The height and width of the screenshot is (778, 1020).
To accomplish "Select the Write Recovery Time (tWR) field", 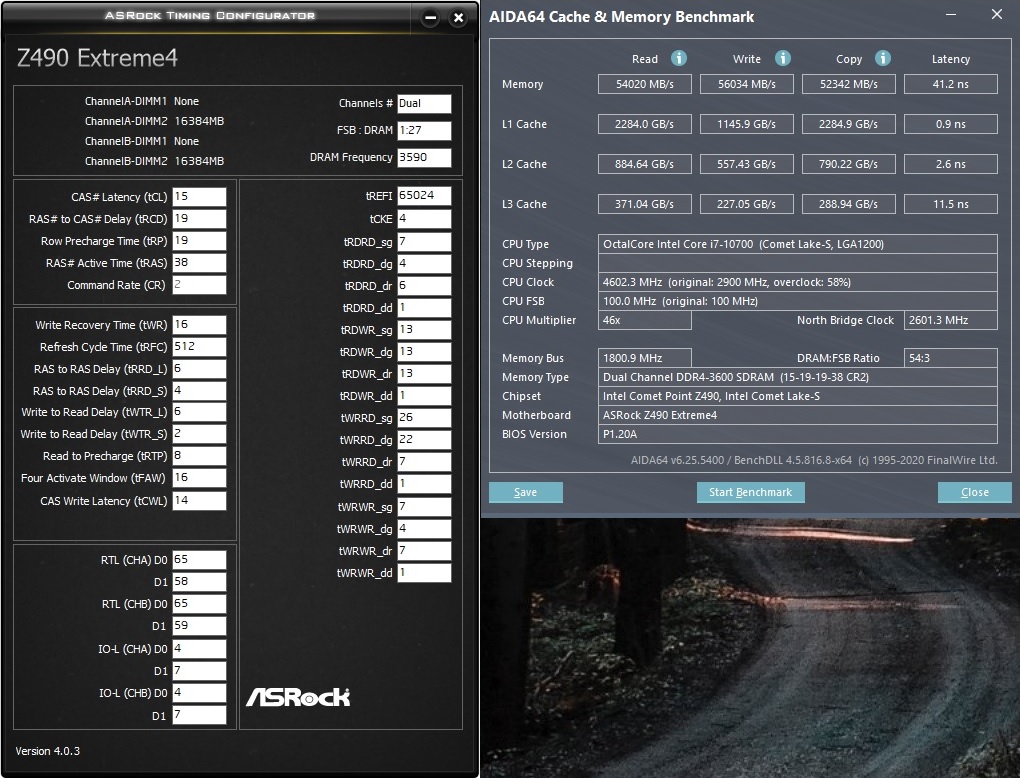I will (x=199, y=325).
